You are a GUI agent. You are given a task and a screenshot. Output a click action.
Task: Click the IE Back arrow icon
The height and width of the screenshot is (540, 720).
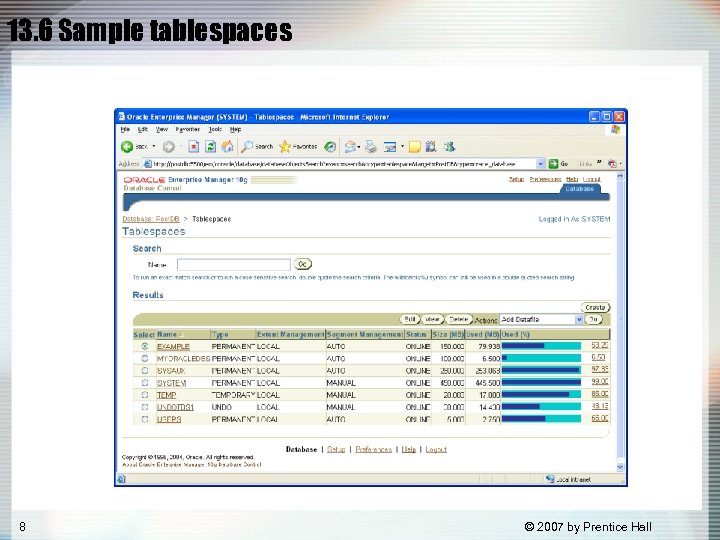127,146
